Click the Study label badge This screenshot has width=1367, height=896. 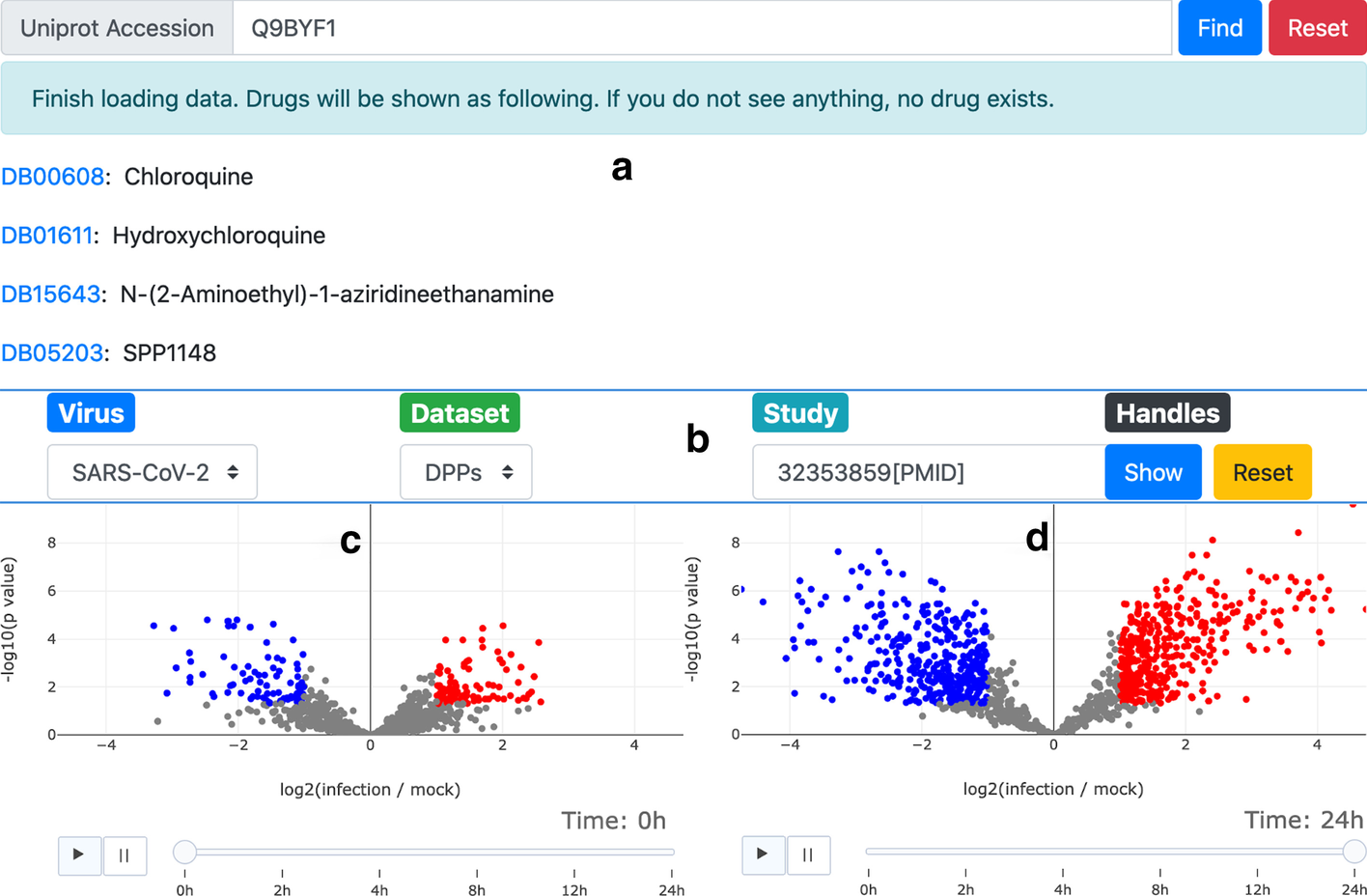800,413
